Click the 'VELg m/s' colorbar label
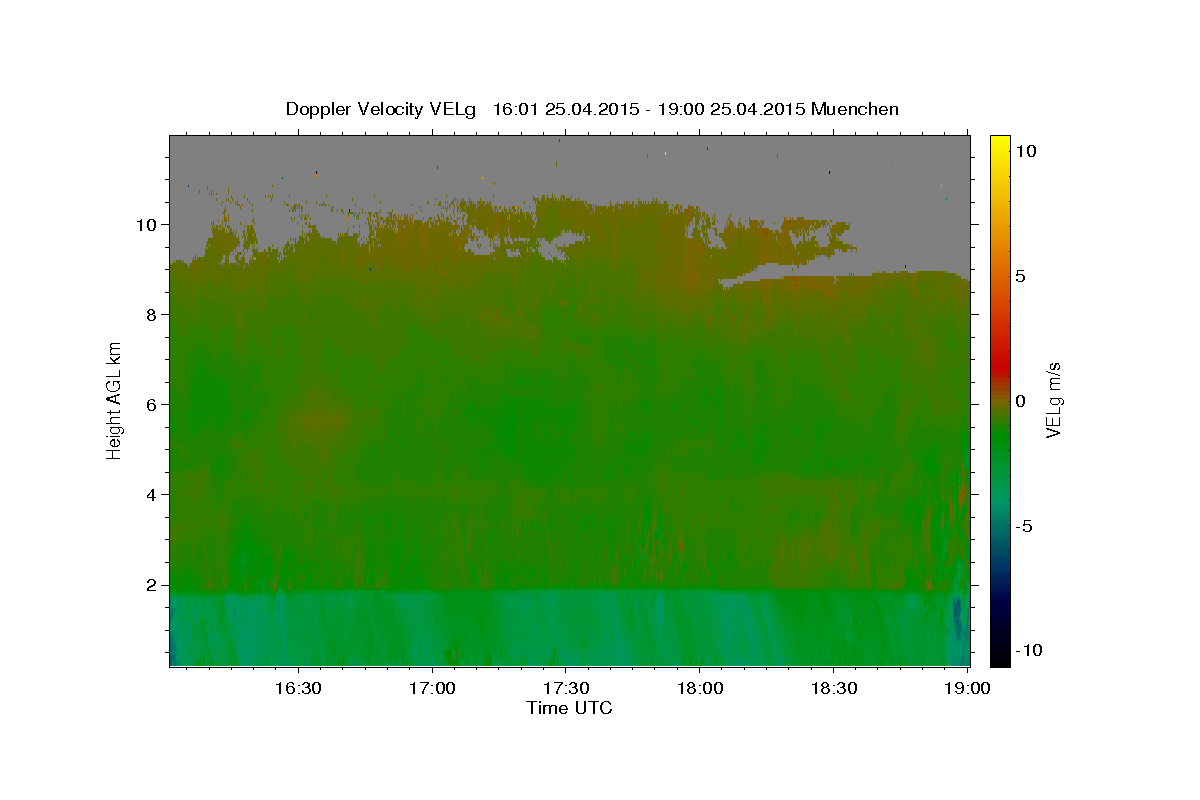The width and height of the screenshot is (1200, 800). (1053, 400)
